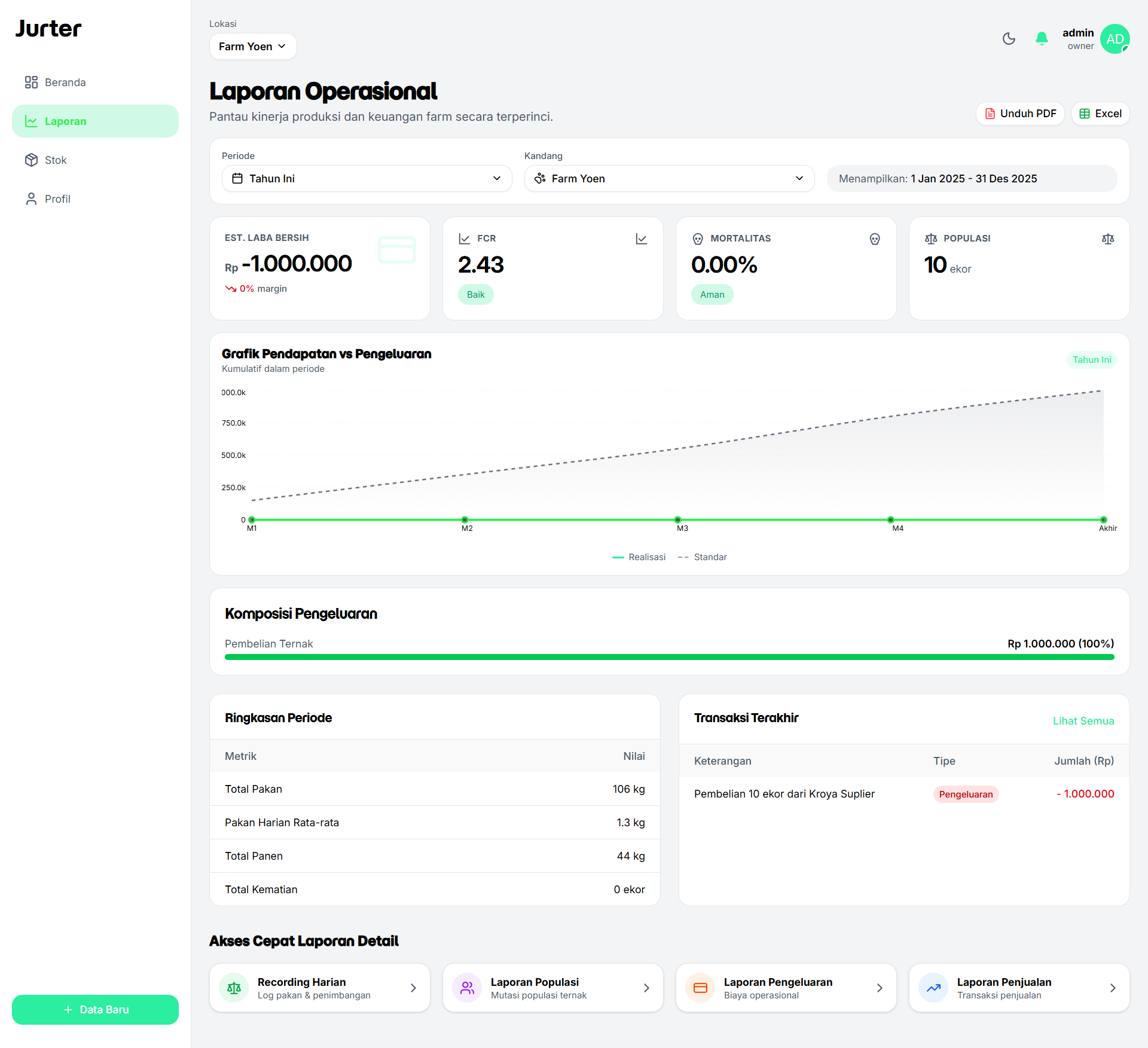Click the Laporan Pengeluaran card icon
Screen dimensions: 1148x1048
(x=700, y=988)
